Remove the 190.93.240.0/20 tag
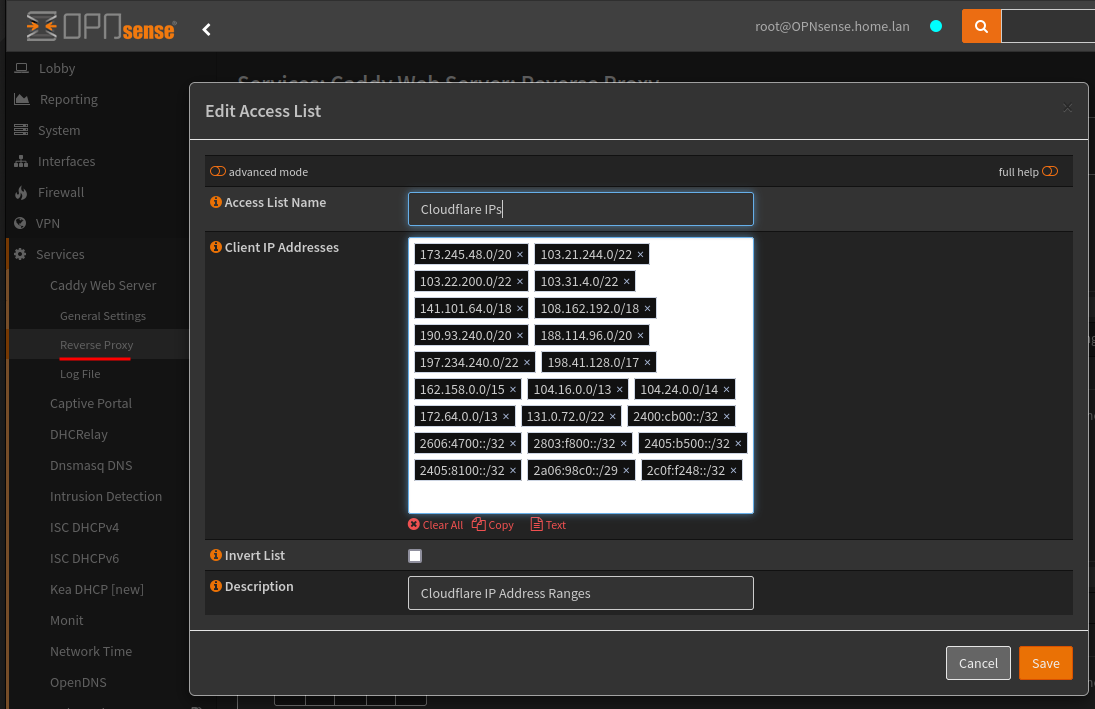 (520, 336)
